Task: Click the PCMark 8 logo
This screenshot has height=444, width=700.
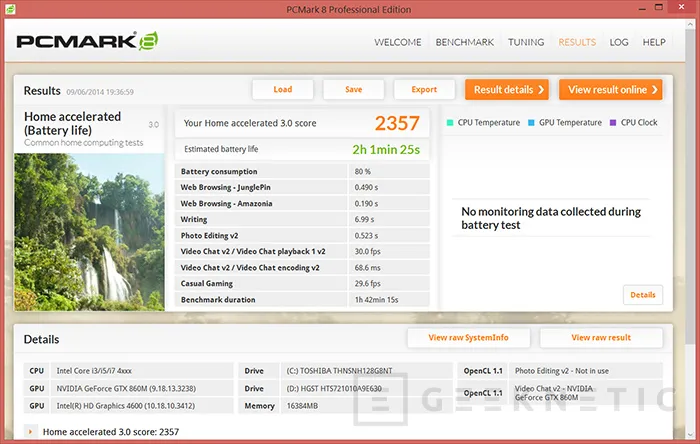Action: (x=88, y=41)
